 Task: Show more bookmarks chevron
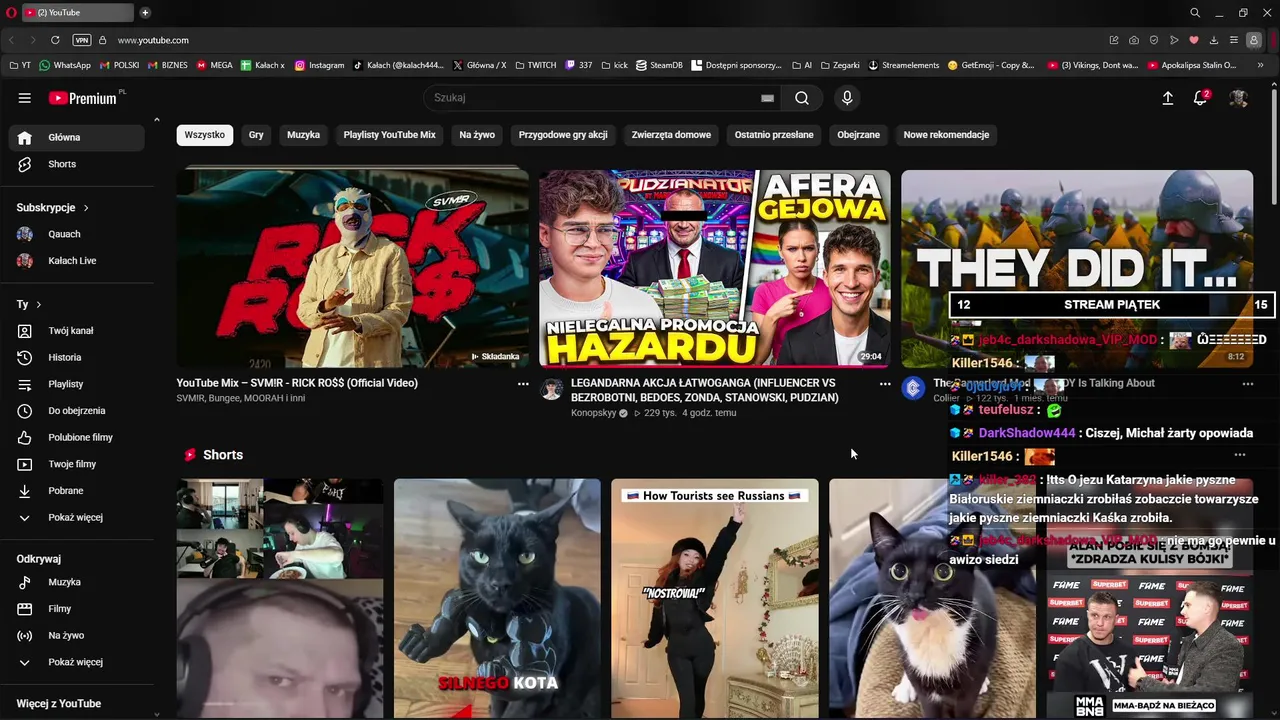coord(1260,65)
